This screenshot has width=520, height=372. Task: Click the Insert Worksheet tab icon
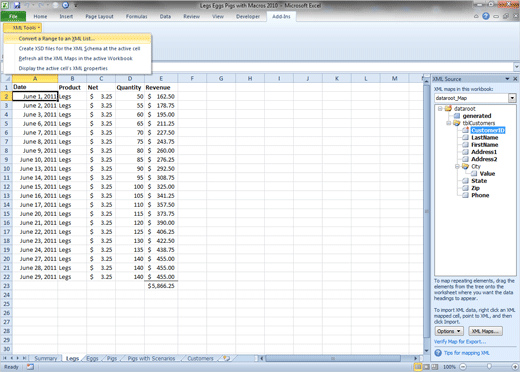pyautogui.click(x=227, y=358)
